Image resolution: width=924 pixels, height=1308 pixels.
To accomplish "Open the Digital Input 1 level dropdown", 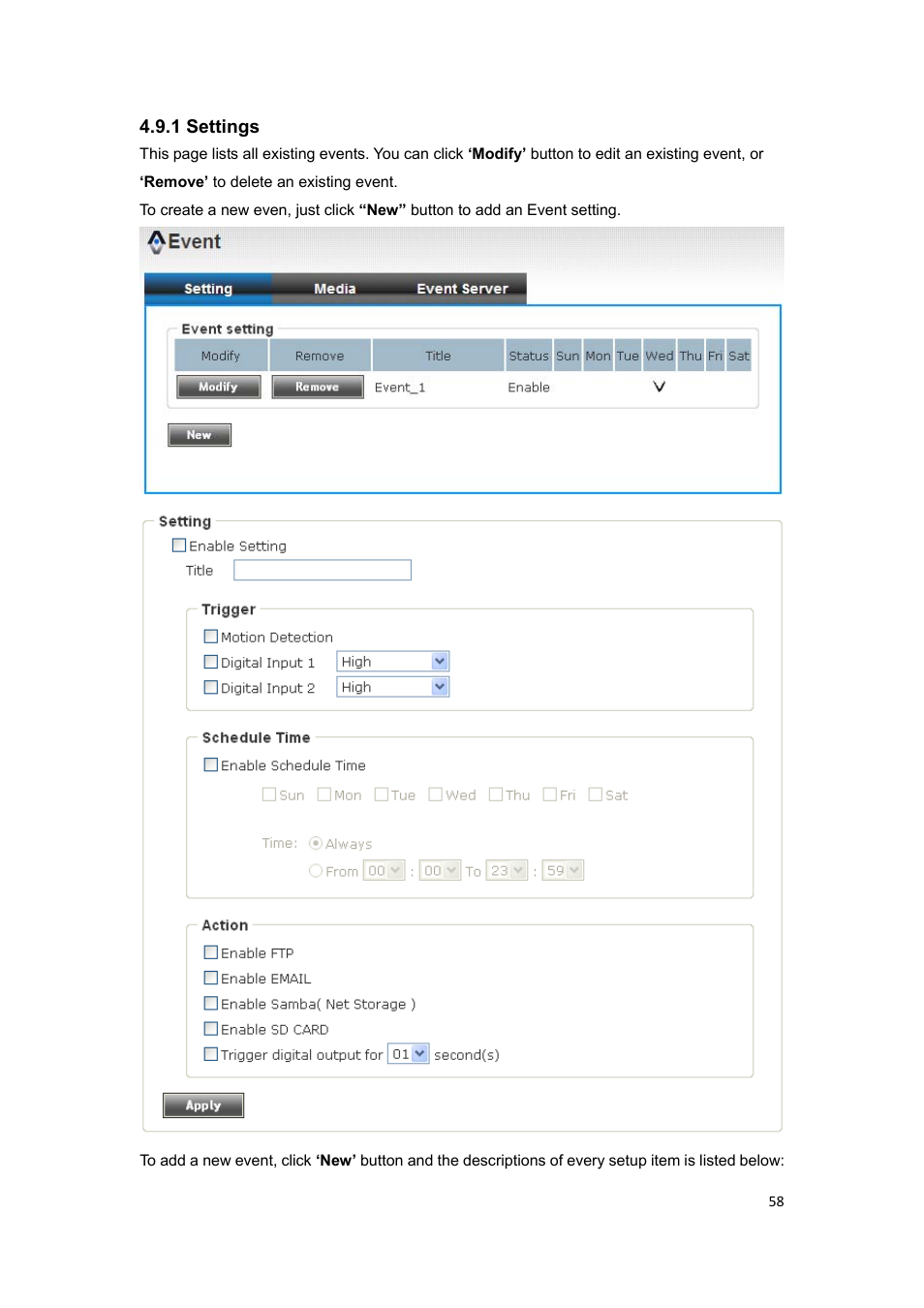I will (393, 662).
